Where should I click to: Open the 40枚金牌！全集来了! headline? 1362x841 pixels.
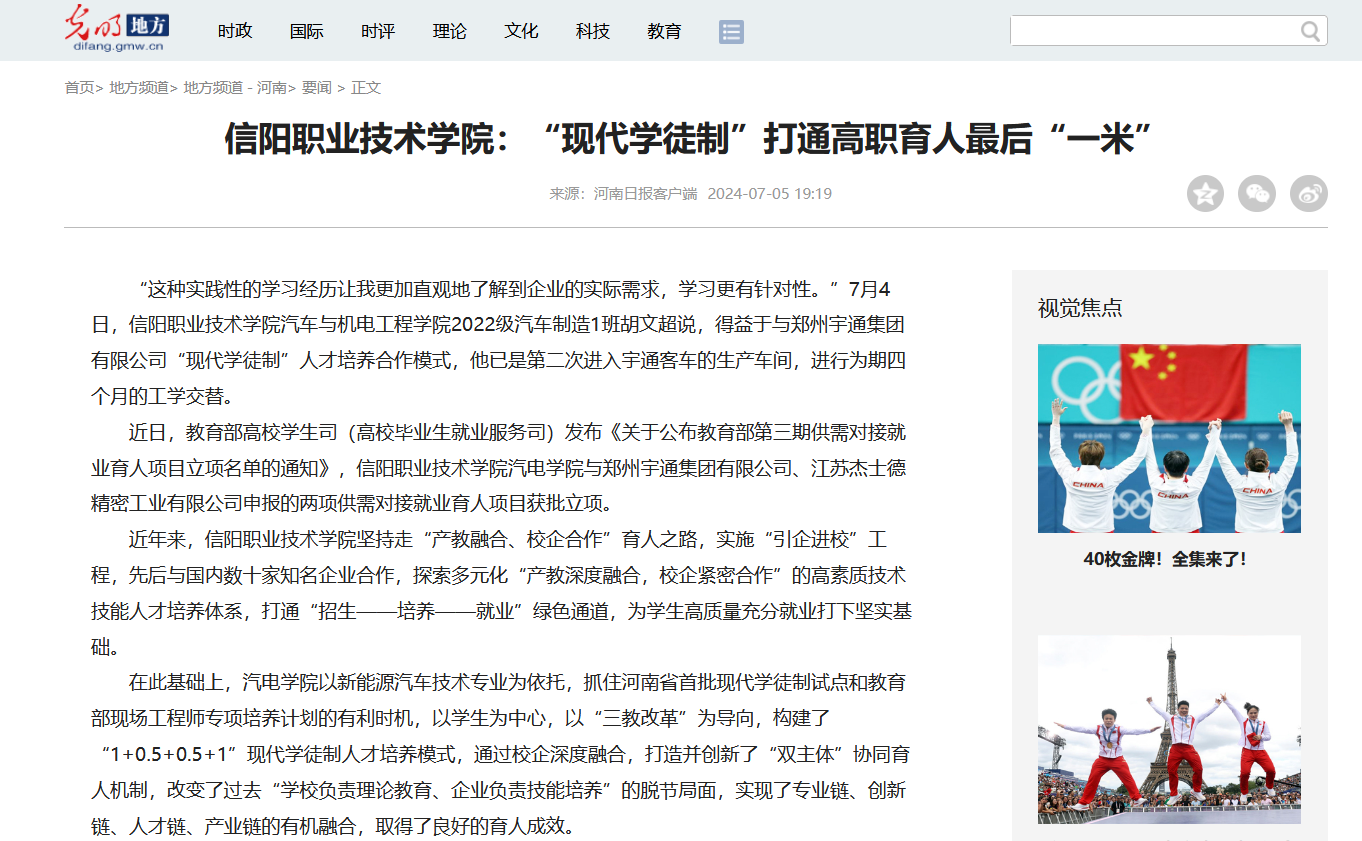pyautogui.click(x=1165, y=559)
